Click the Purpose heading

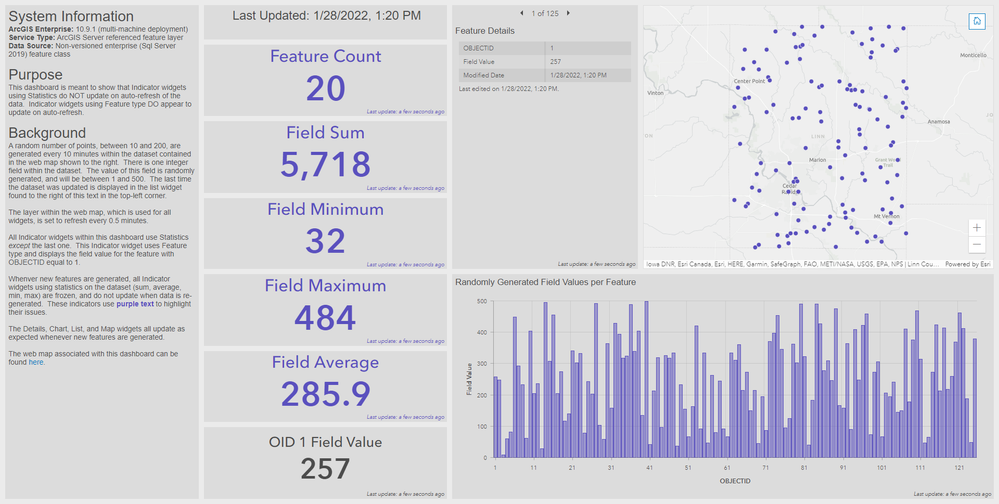tap(36, 75)
